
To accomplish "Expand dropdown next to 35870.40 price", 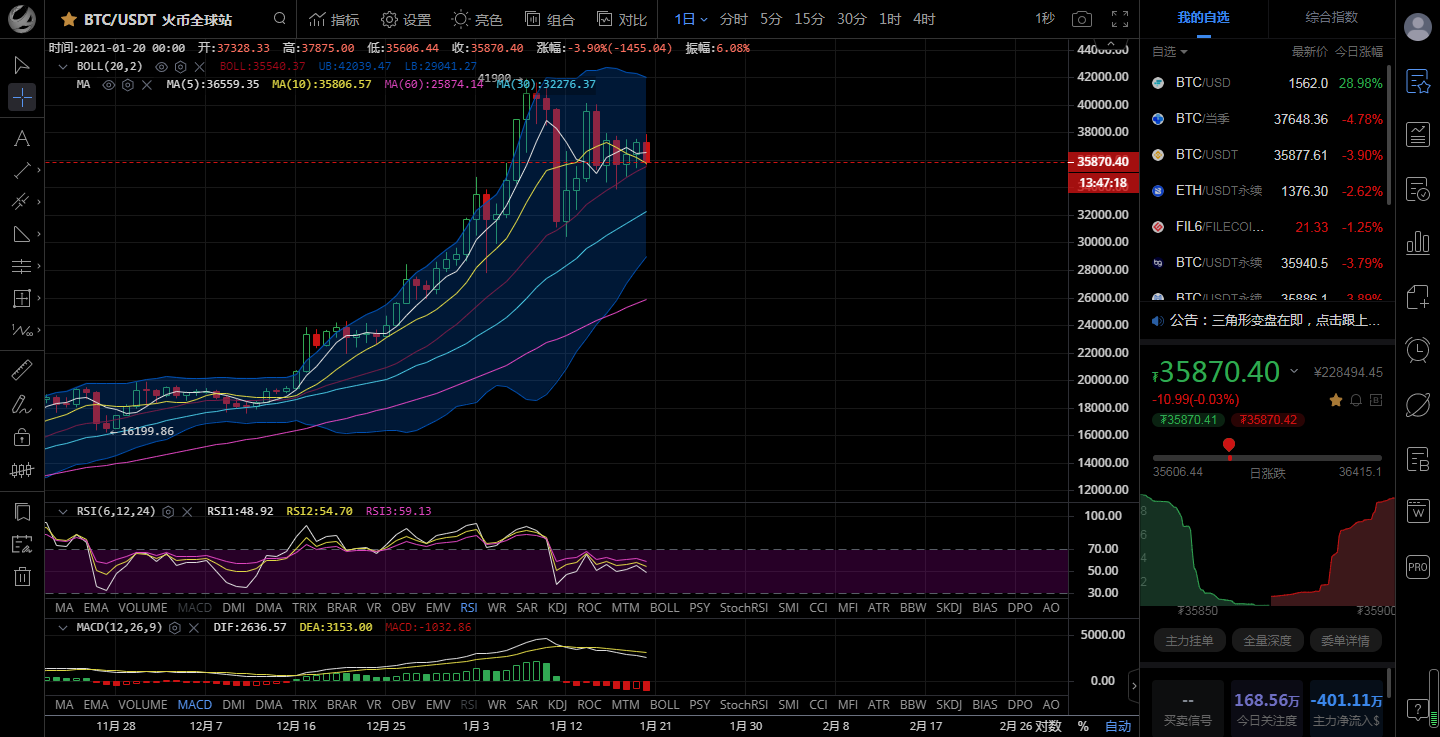I will point(1294,371).
